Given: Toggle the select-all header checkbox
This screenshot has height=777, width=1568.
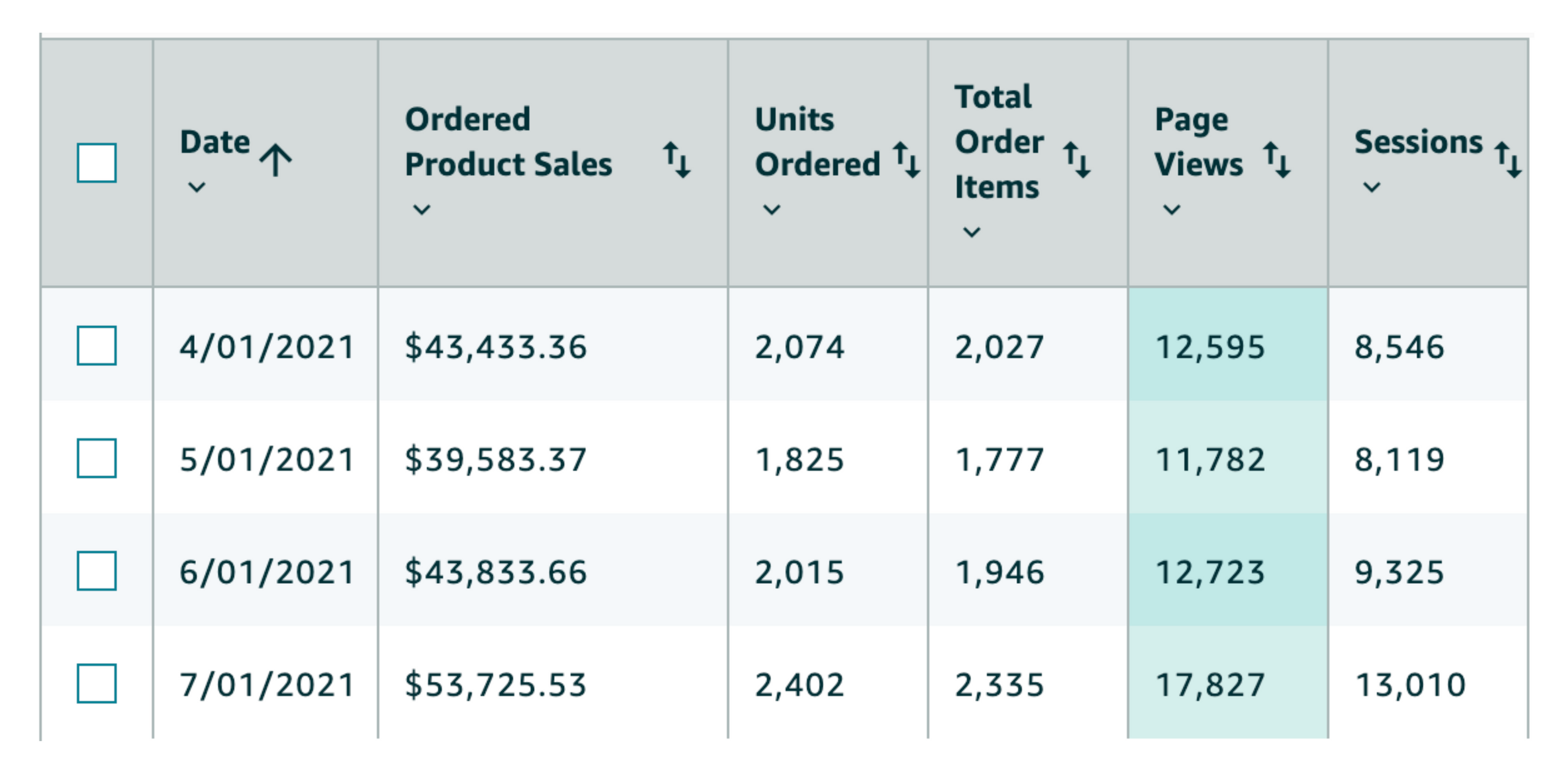Looking at the screenshot, I should [97, 163].
